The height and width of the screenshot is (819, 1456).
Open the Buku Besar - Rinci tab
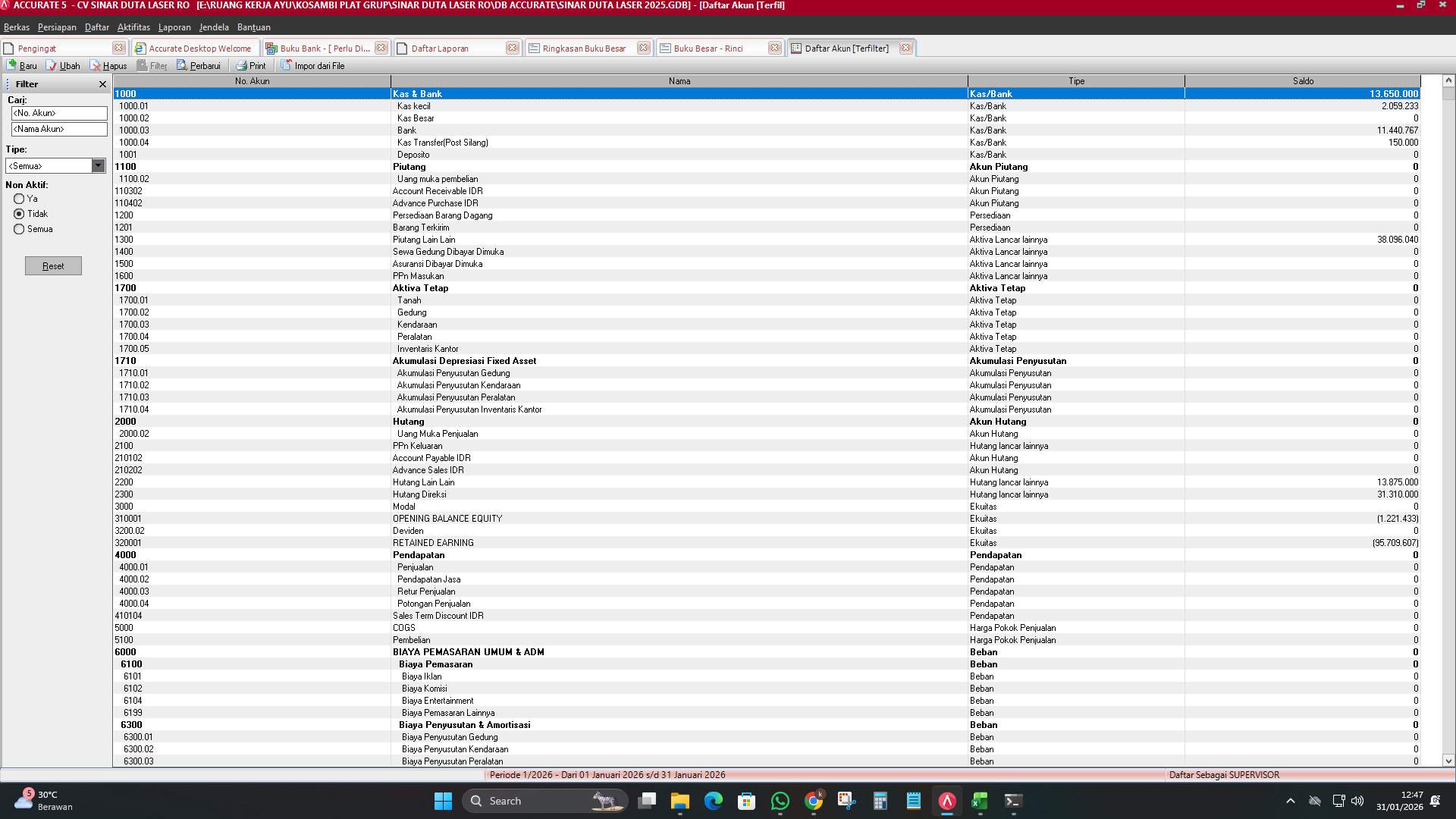tap(709, 48)
